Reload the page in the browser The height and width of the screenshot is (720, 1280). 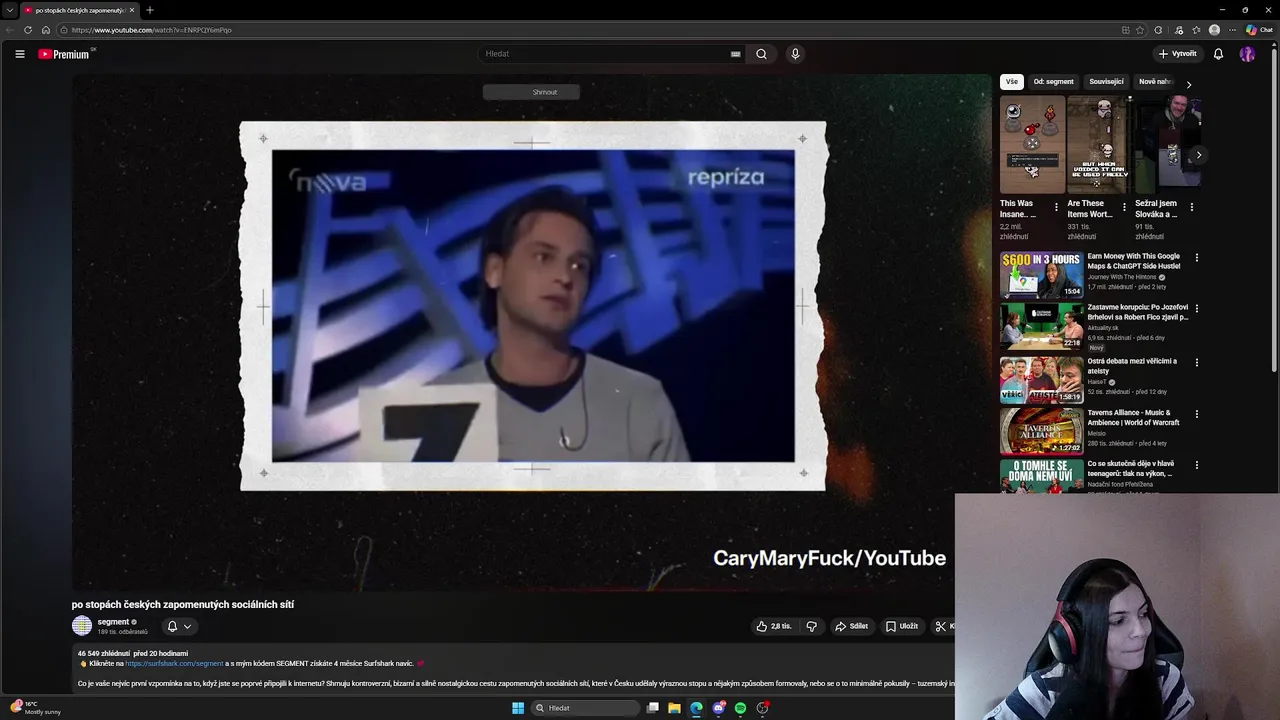point(28,30)
